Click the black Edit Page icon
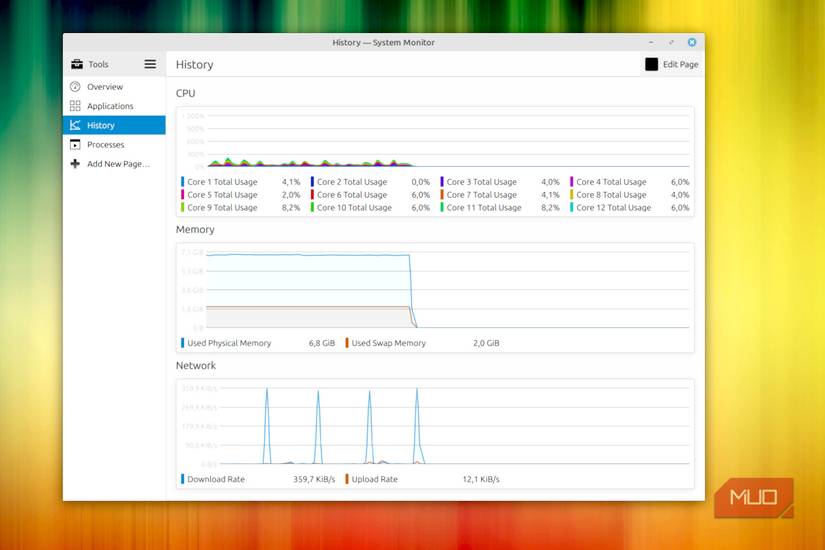The width and height of the screenshot is (825, 550). click(x=651, y=64)
